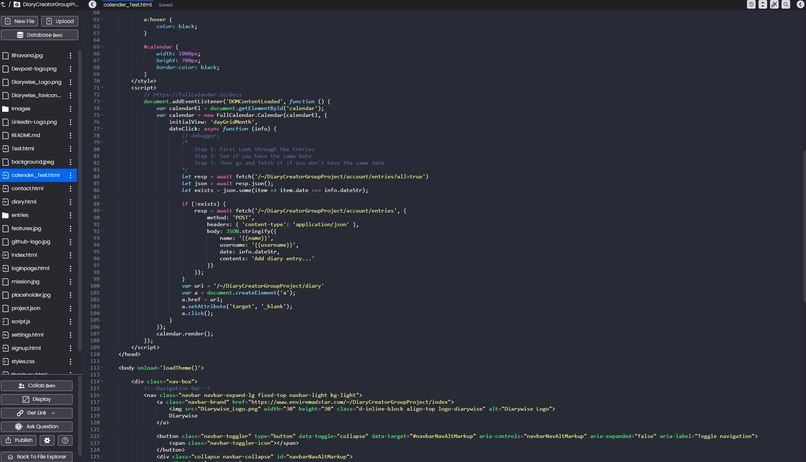Click the Upload button

click(x=60, y=21)
